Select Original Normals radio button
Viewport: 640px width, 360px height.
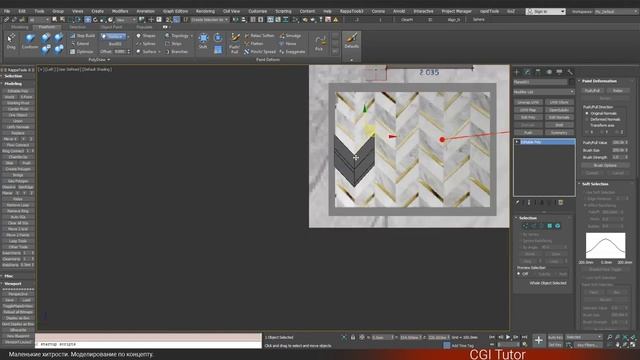(x=587, y=113)
